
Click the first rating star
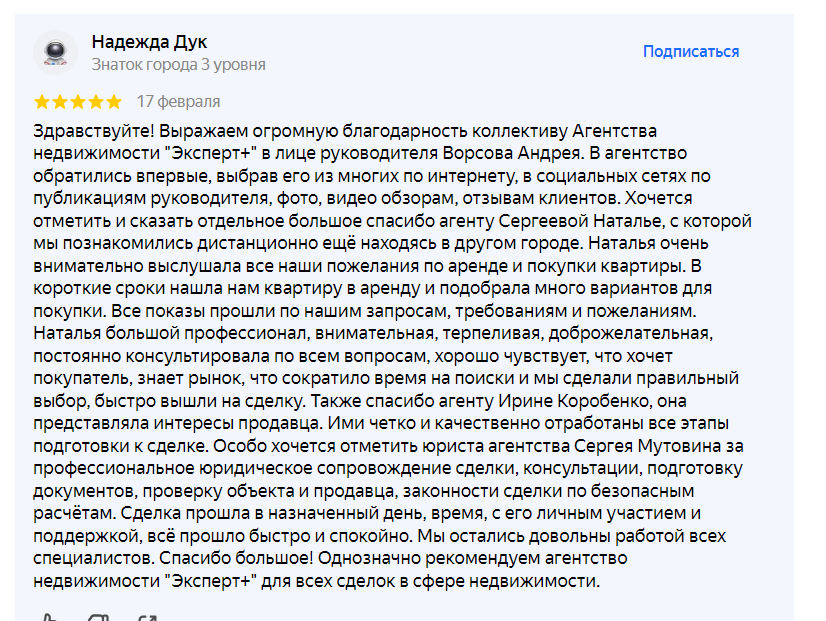click(x=42, y=102)
